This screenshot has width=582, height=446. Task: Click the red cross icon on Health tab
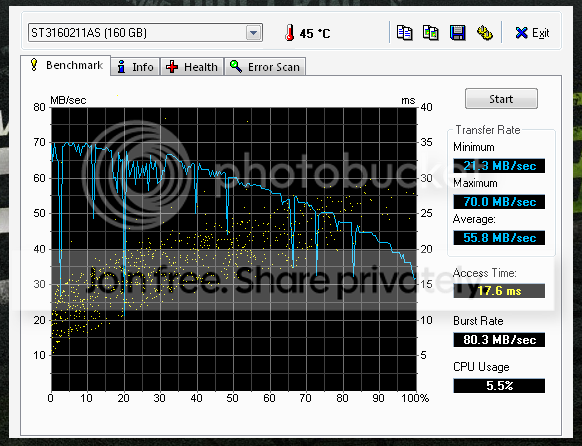(171, 67)
